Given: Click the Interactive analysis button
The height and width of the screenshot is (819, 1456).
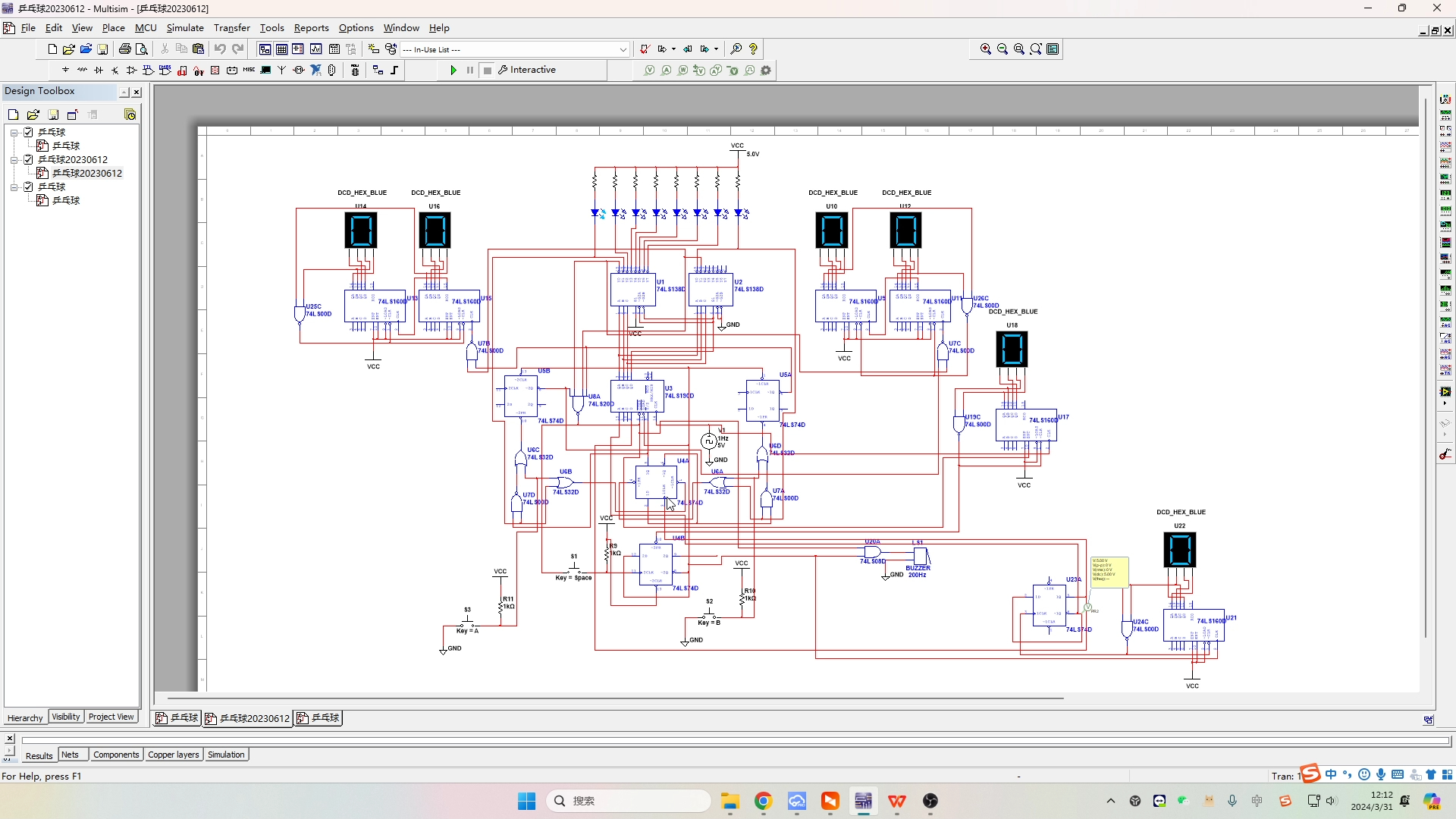Looking at the screenshot, I should 527,70.
